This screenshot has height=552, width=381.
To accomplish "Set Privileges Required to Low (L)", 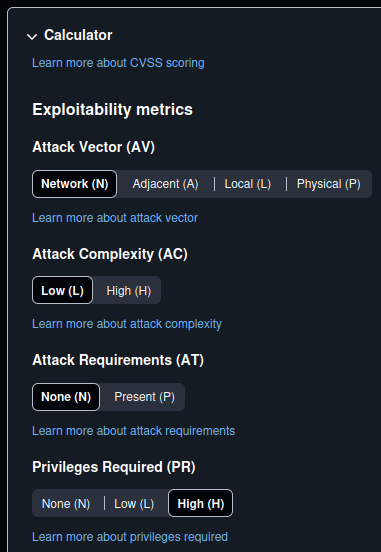I will click(134, 504).
